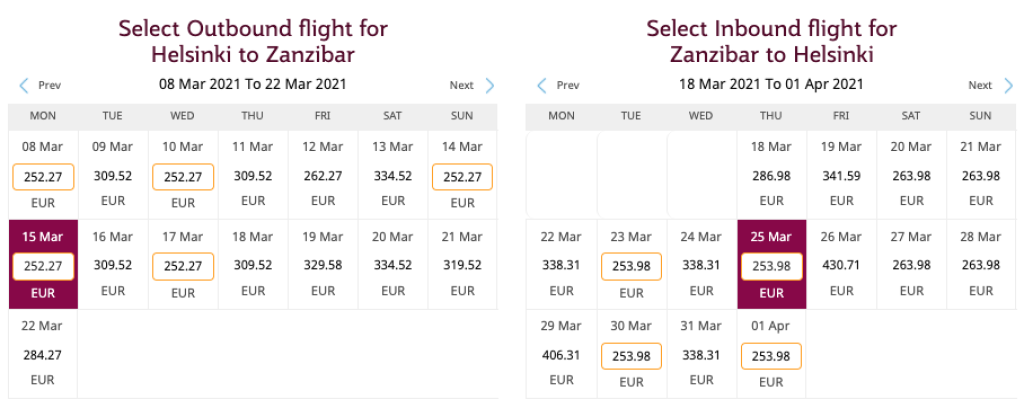The height and width of the screenshot is (417, 1024).
Task: Click the outbound Prev chevron arrow
Action: click(24, 86)
